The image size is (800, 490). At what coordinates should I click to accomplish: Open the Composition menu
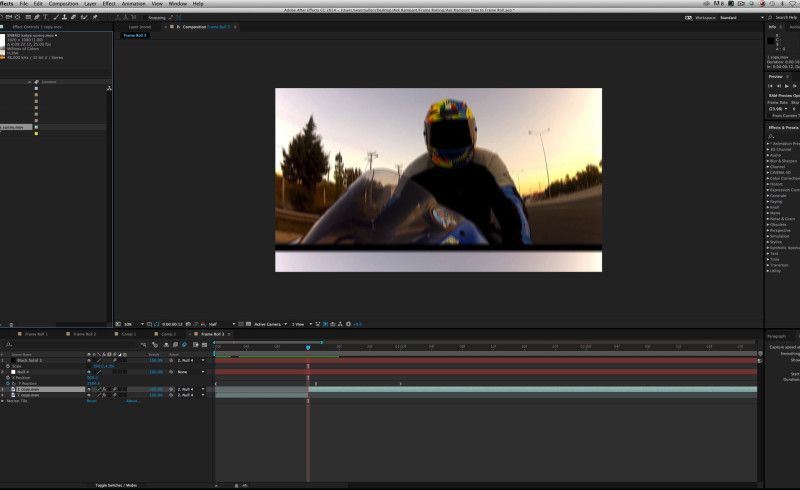pos(63,4)
